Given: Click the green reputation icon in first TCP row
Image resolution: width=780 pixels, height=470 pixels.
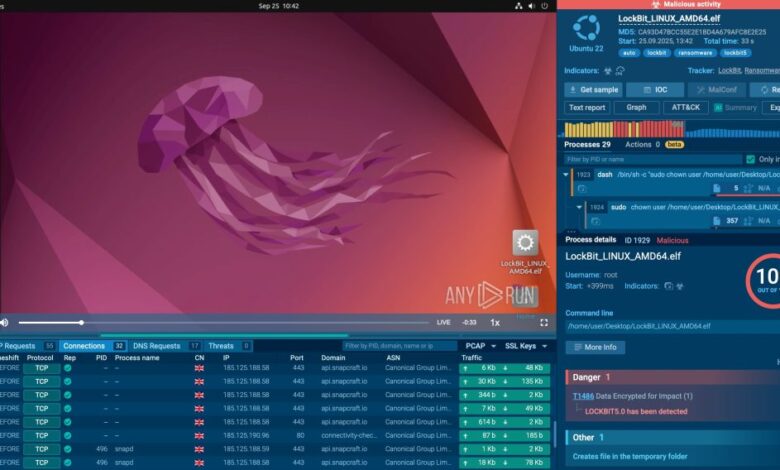Looking at the screenshot, I should [68, 368].
